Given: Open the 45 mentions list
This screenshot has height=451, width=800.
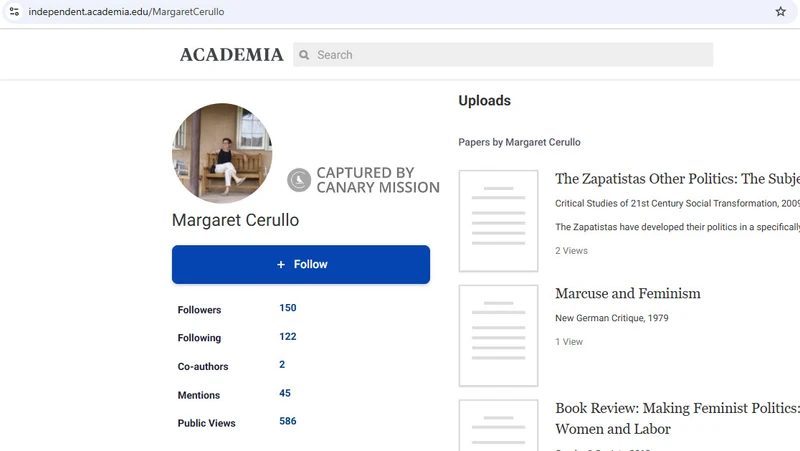Looking at the screenshot, I should (285, 393).
